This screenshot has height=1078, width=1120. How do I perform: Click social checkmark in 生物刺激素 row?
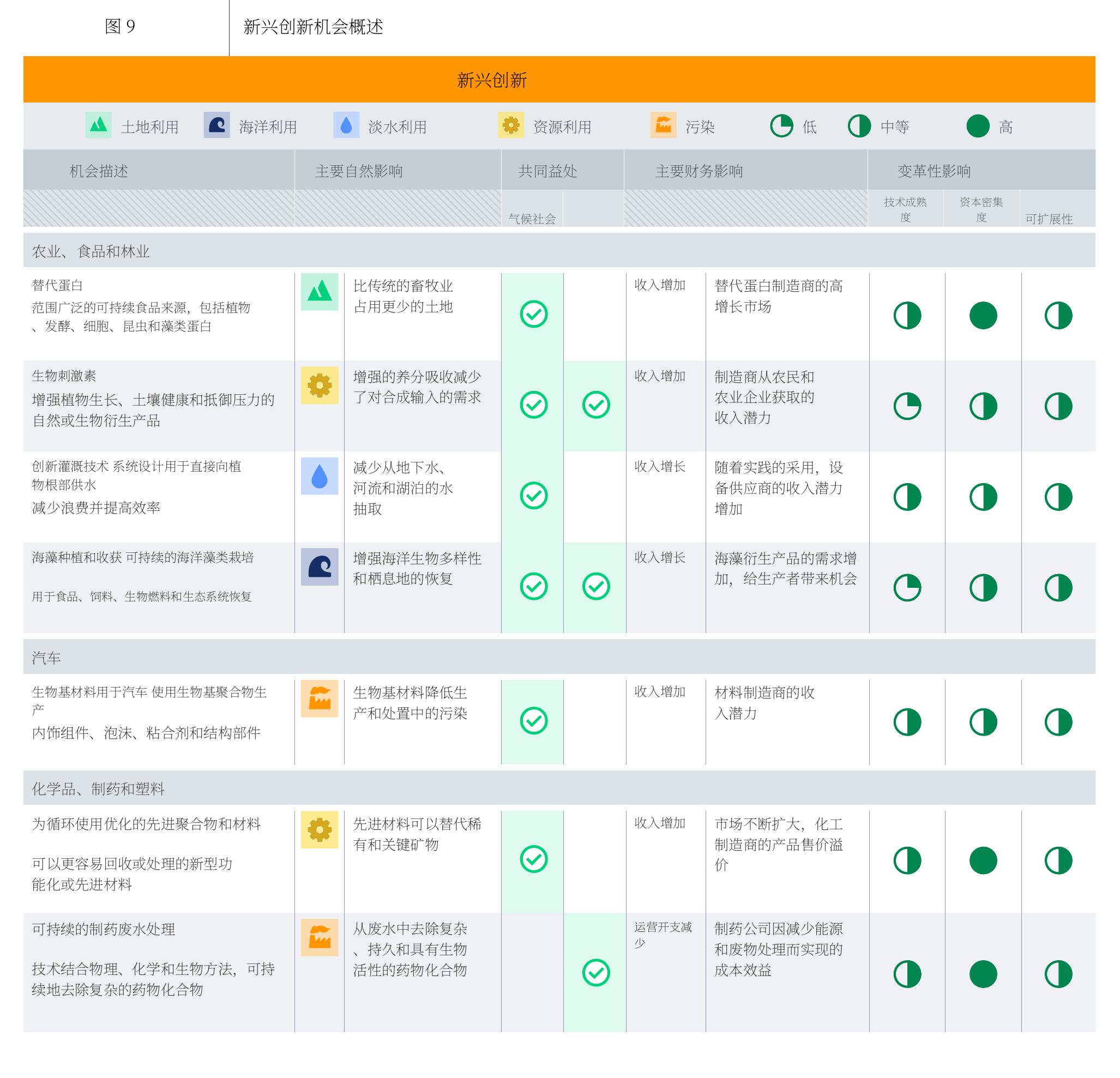point(596,405)
